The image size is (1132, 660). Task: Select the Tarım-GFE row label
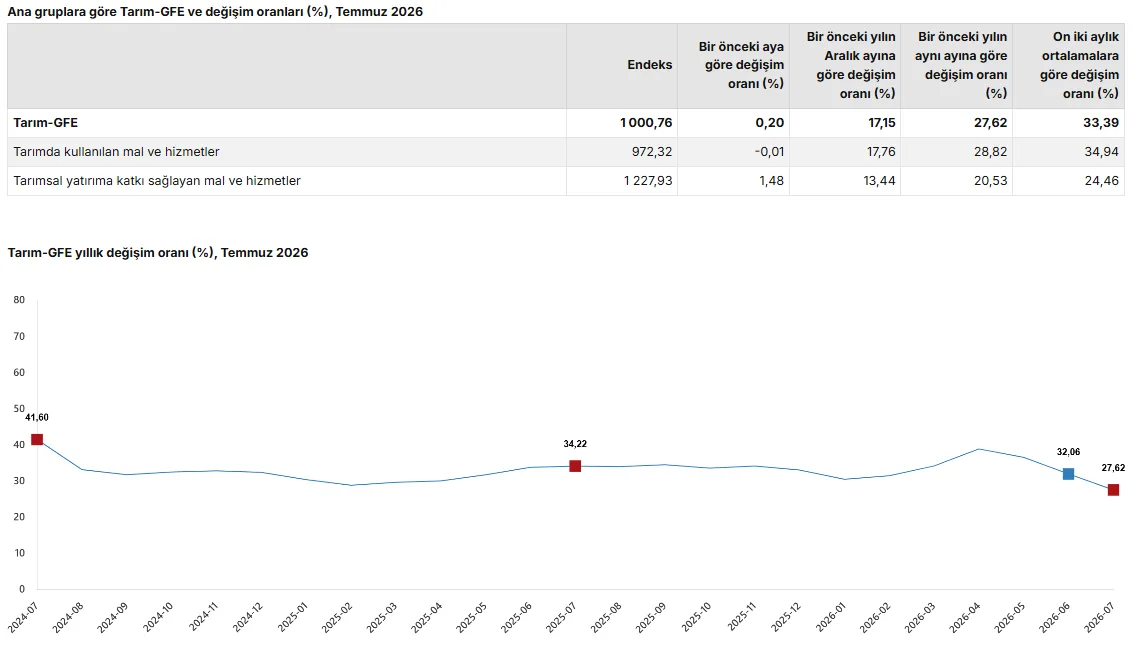[x=45, y=123]
